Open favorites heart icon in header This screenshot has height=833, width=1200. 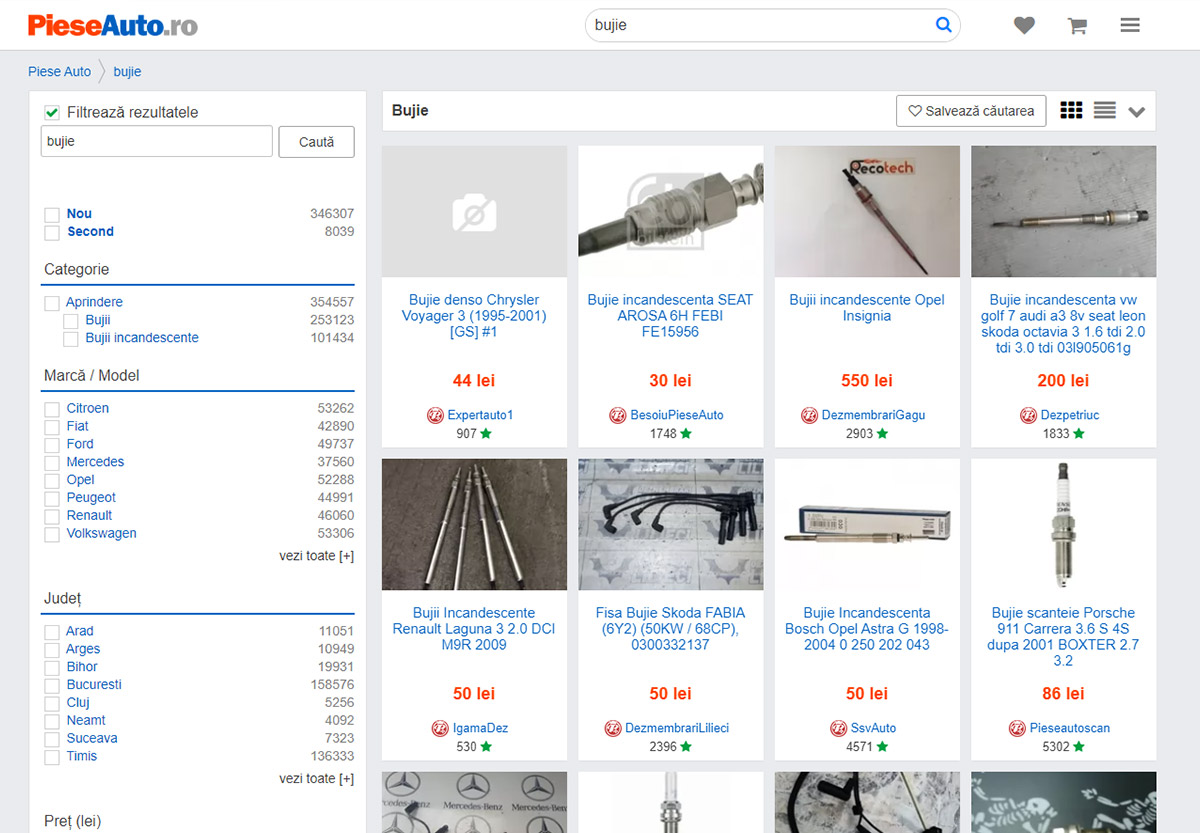1024,26
